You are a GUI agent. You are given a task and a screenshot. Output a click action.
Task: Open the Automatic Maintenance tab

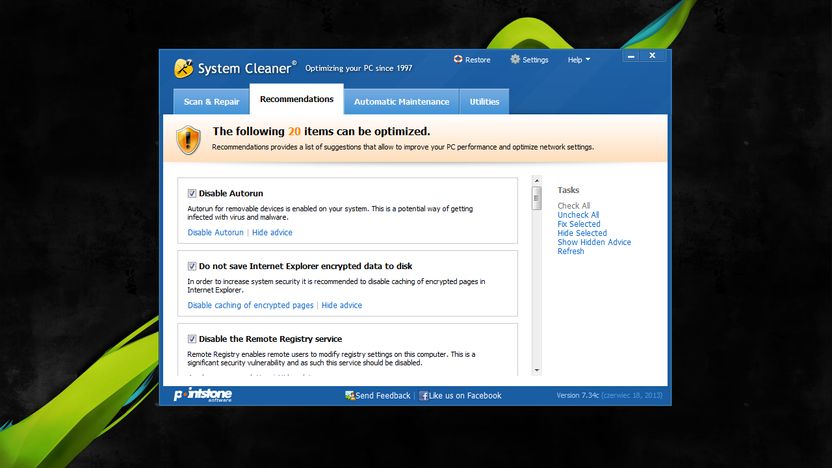click(x=401, y=101)
